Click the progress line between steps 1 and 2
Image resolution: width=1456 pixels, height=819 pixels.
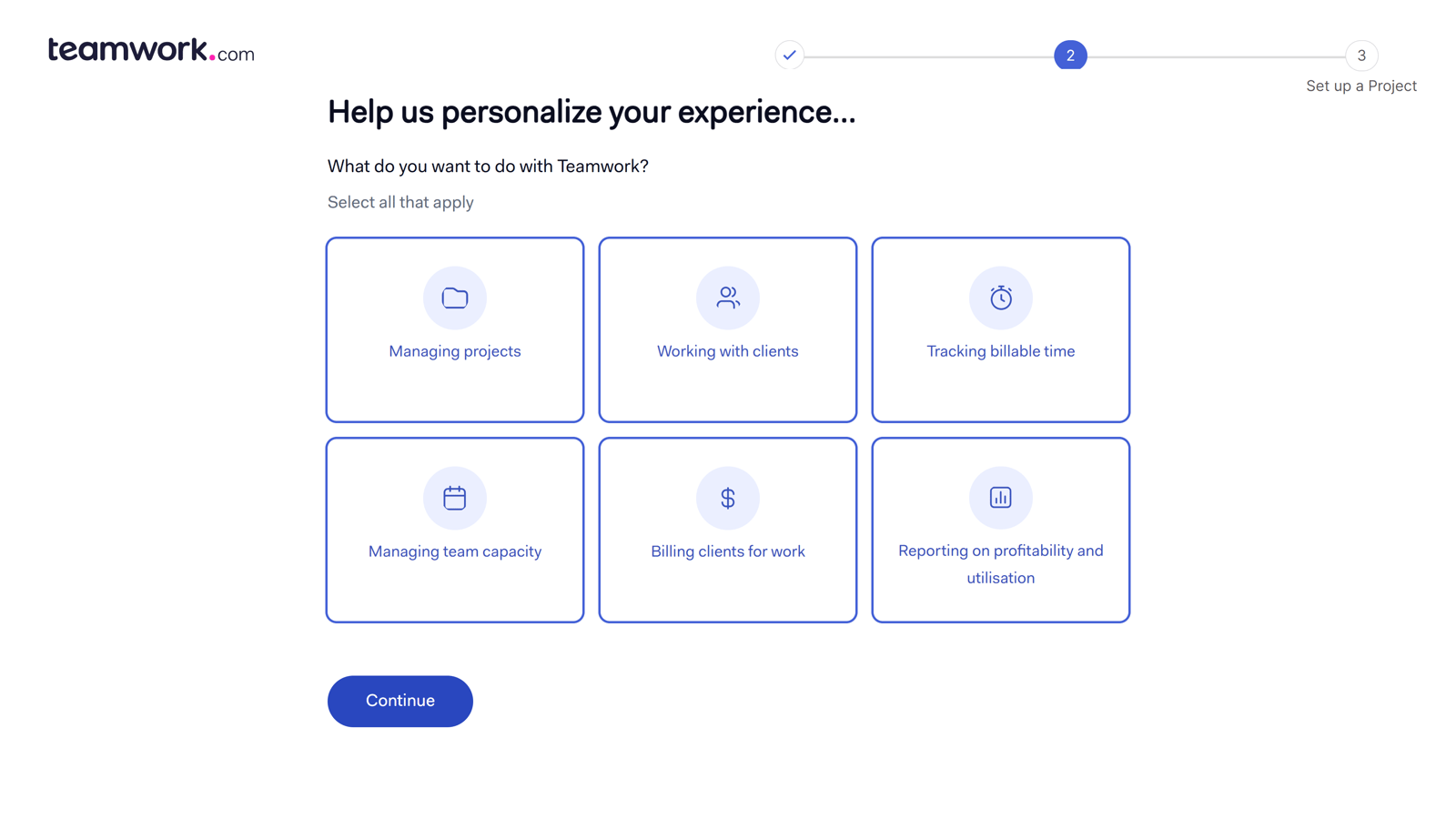(928, 56)
